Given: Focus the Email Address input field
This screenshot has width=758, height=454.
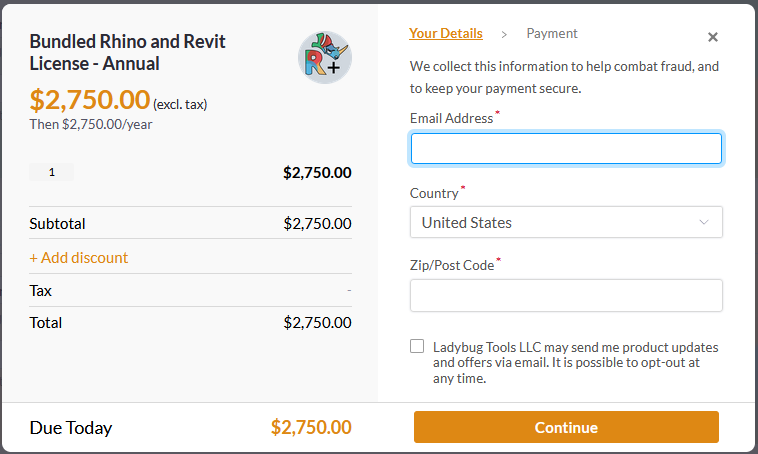Looking at the screenshot, I should pyautogui.click(x=566, y=149).
